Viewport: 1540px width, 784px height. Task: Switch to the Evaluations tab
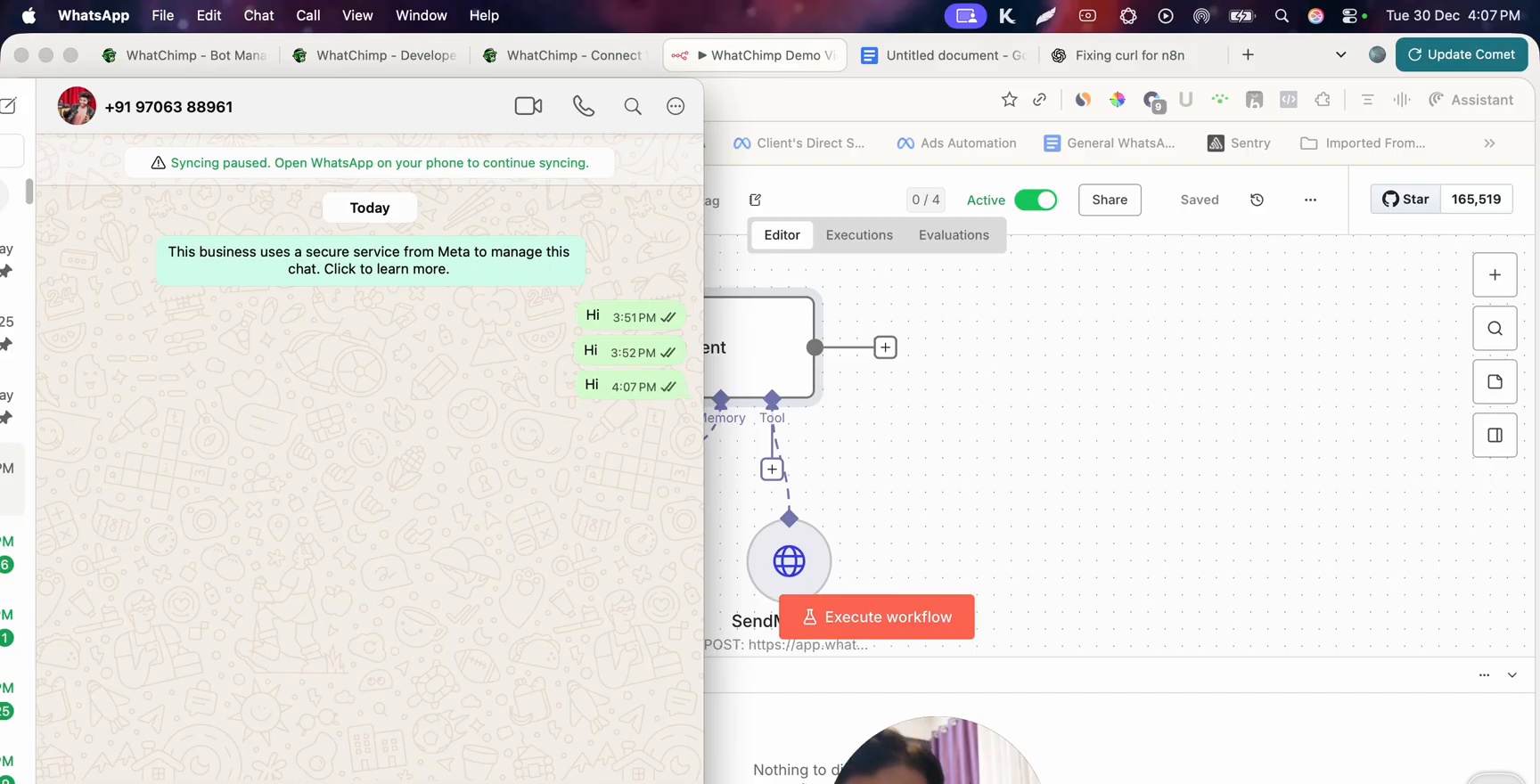954,235
